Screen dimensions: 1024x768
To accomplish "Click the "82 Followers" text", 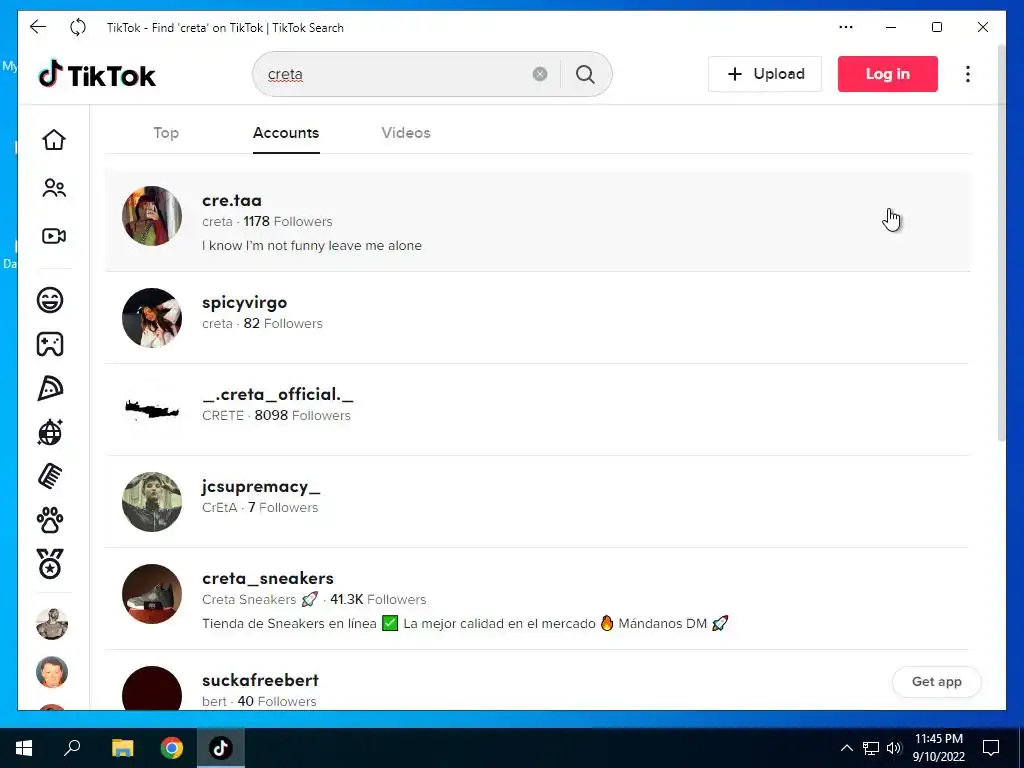I will tap(283, 324).
